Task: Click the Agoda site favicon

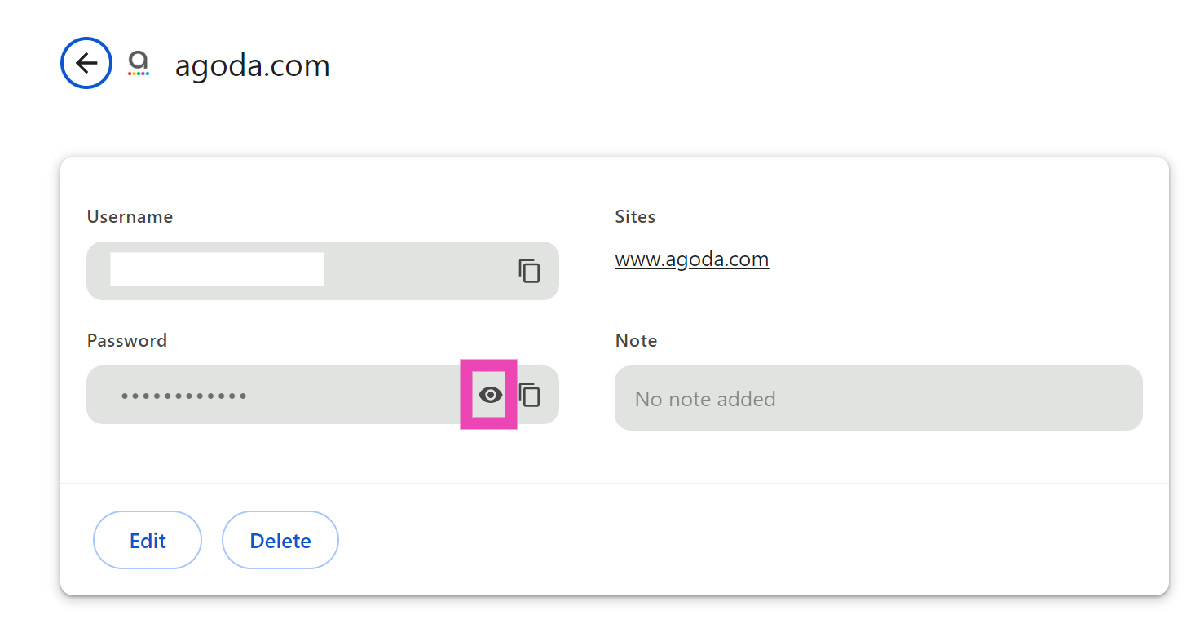Action: pyautogui.click(x=138, y=64)
